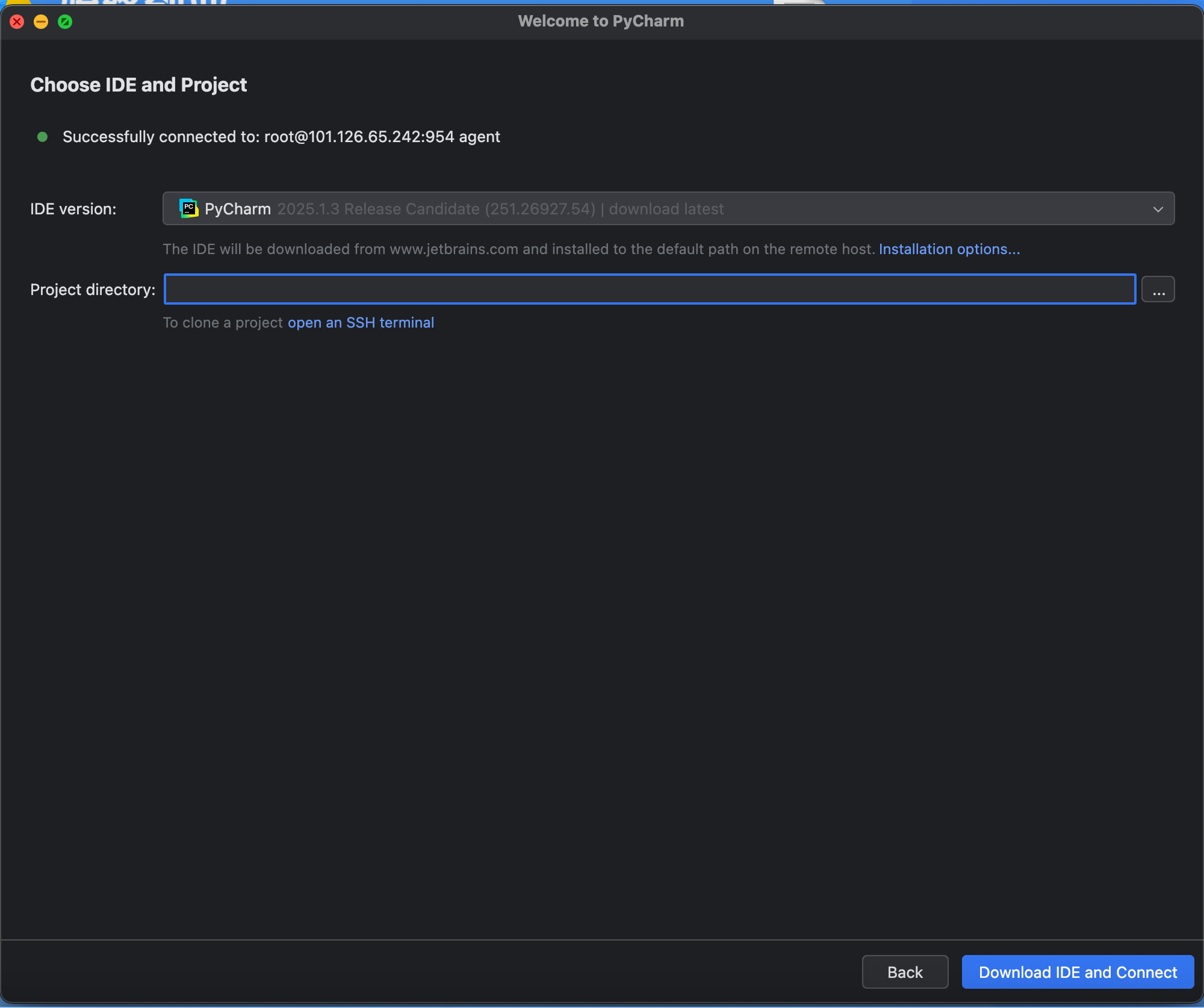
Task: Expand the IDE version dropdown chevron
Action: [1158, 209]
